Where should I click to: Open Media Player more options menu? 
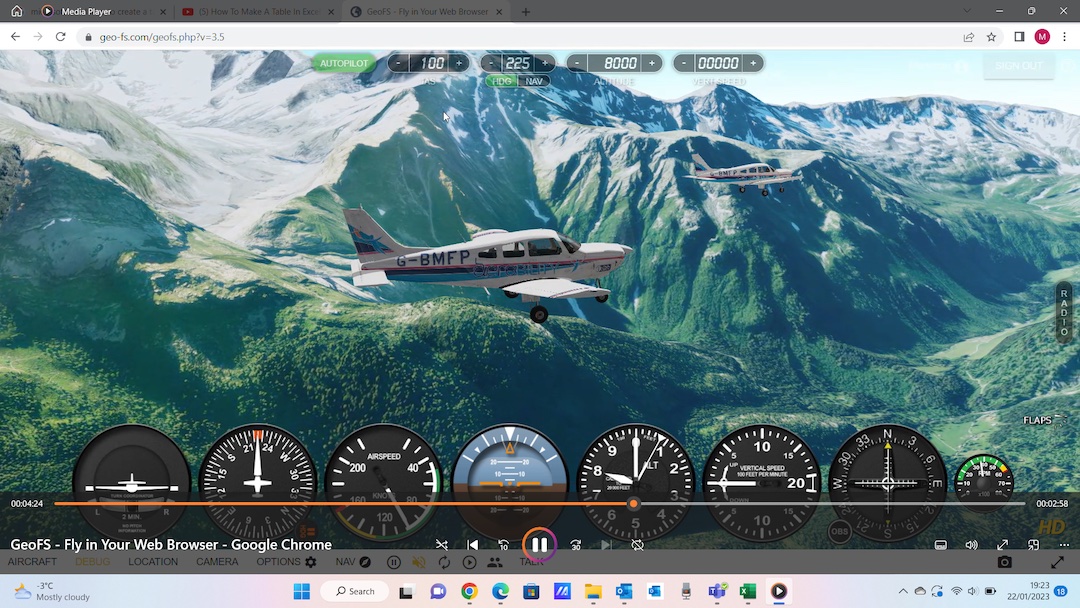[x=1064, y=545]
